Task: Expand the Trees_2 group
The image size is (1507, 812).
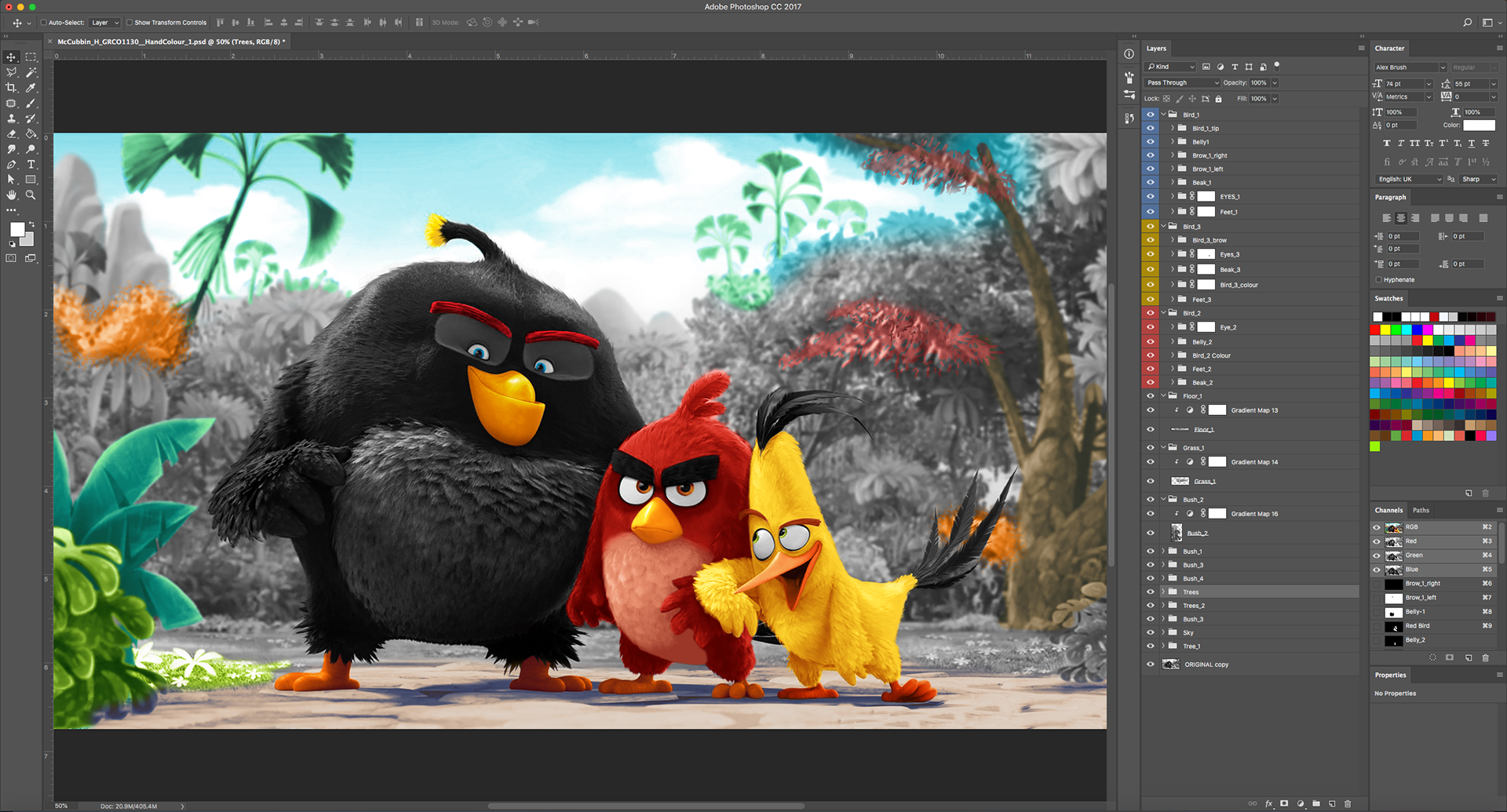Action: point(1164,606)
